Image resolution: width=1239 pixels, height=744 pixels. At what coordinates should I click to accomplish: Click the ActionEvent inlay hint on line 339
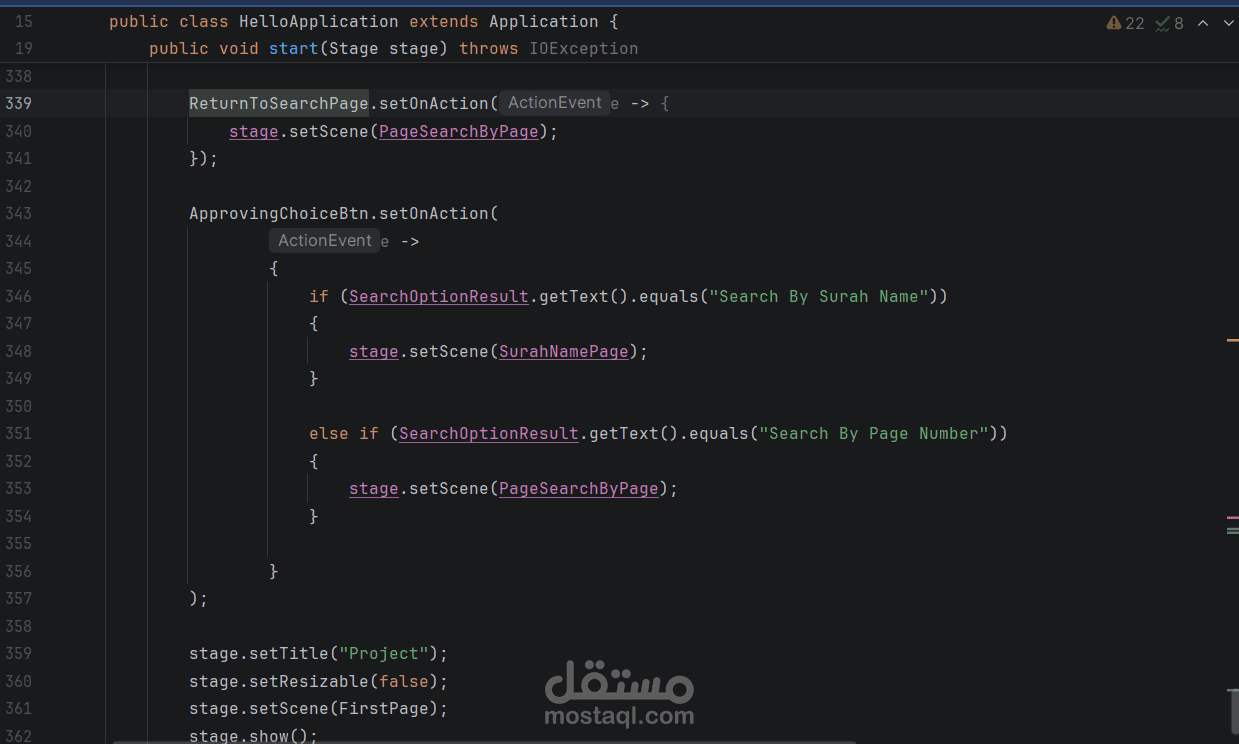point(554,102)
